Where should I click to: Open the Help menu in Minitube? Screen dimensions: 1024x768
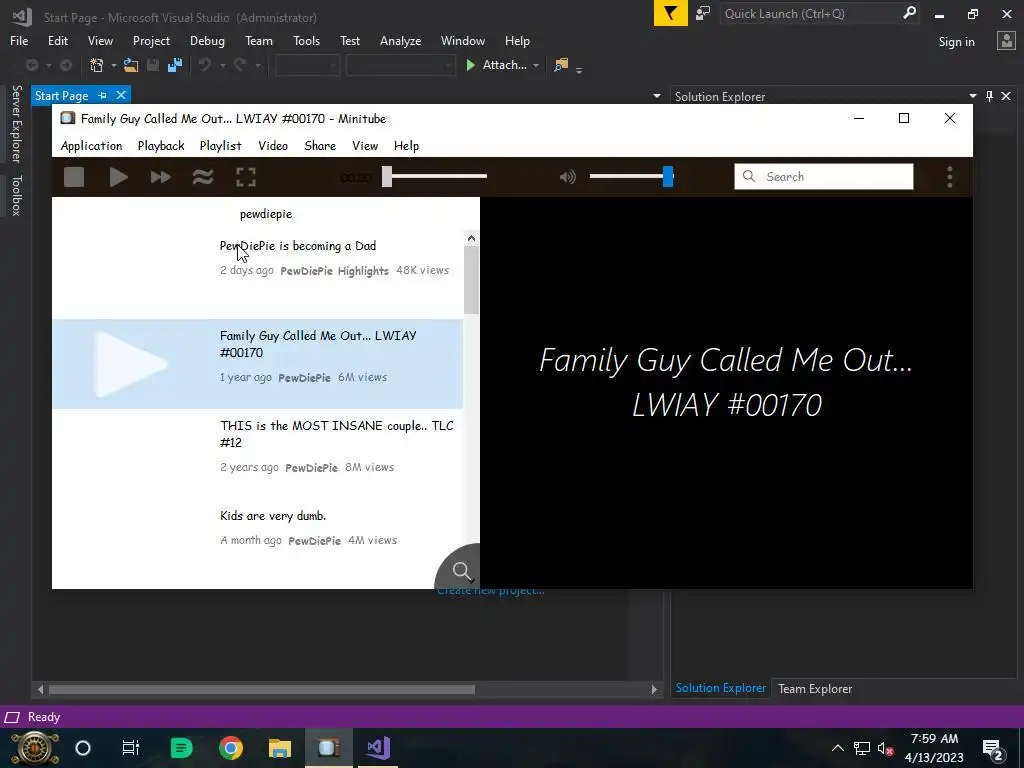(x=406, y=146)
